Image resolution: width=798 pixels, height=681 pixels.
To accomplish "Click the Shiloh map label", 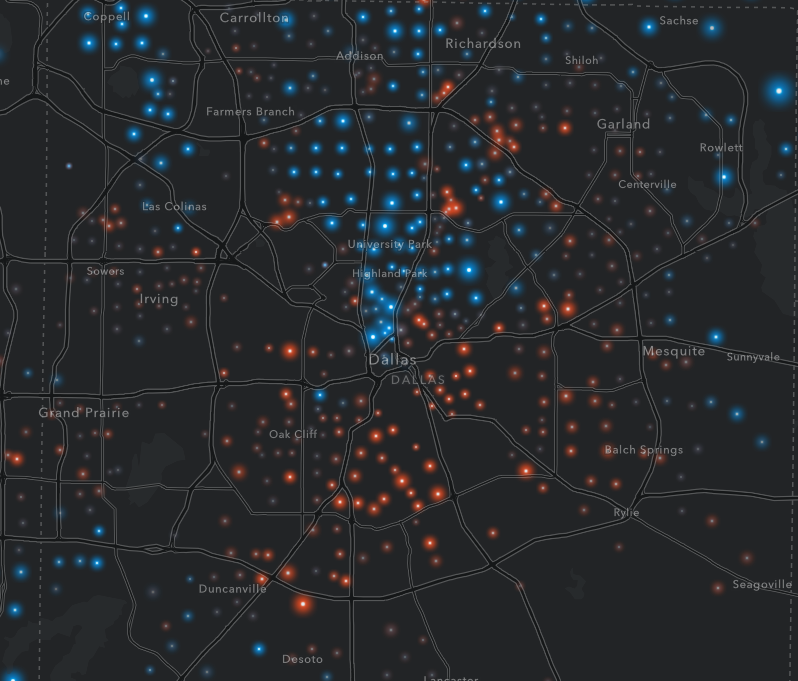I will 581,60.
